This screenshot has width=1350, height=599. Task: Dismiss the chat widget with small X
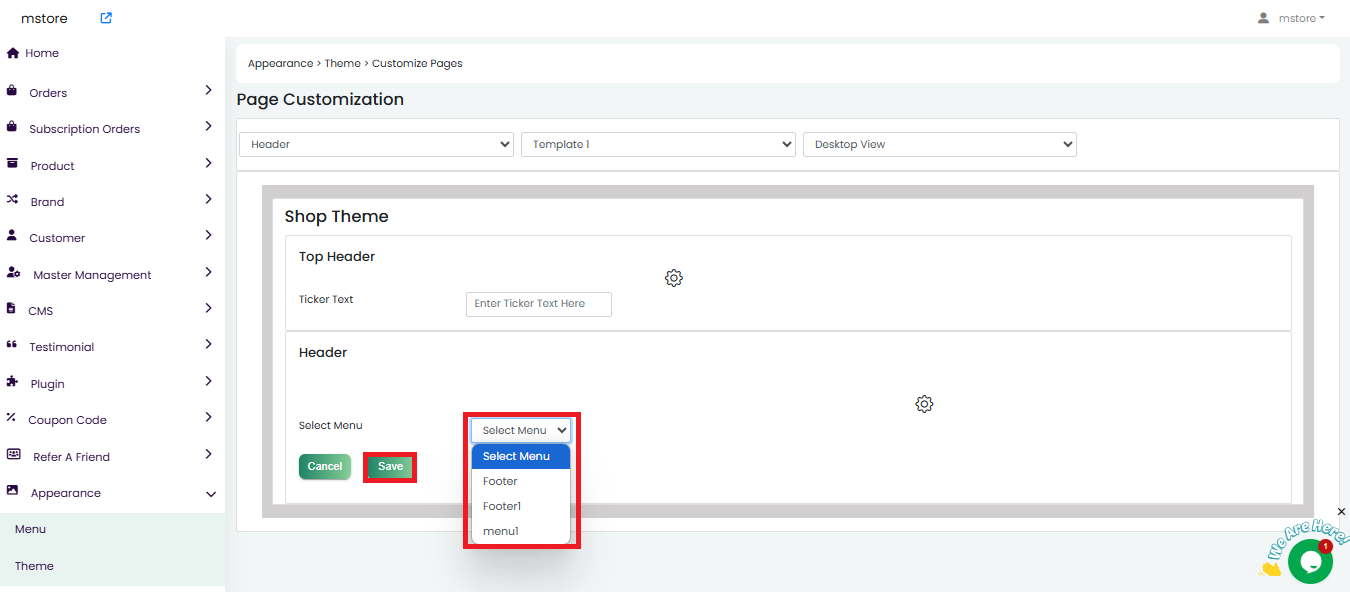coord(1341,512)
